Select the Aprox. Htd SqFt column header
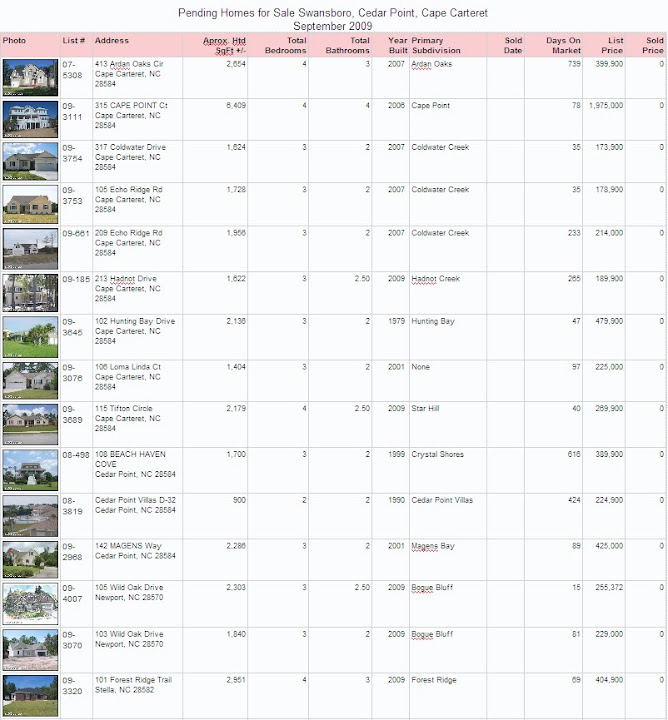The width and height of the screenshot is (668, 720). [x=224, y=45]
